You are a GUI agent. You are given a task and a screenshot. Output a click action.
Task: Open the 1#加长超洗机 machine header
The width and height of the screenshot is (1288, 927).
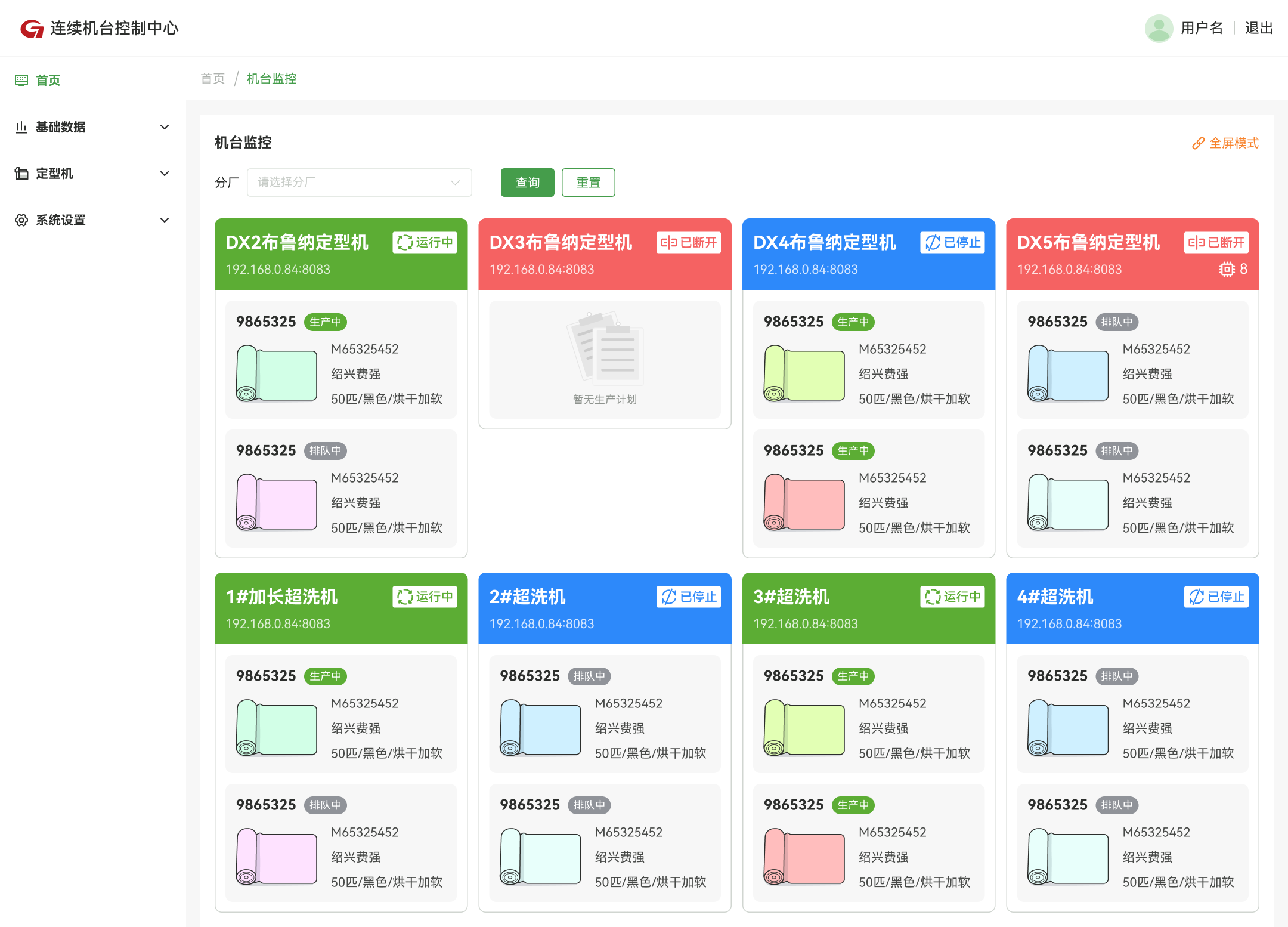pyautogui.click(x=341, y=608)
